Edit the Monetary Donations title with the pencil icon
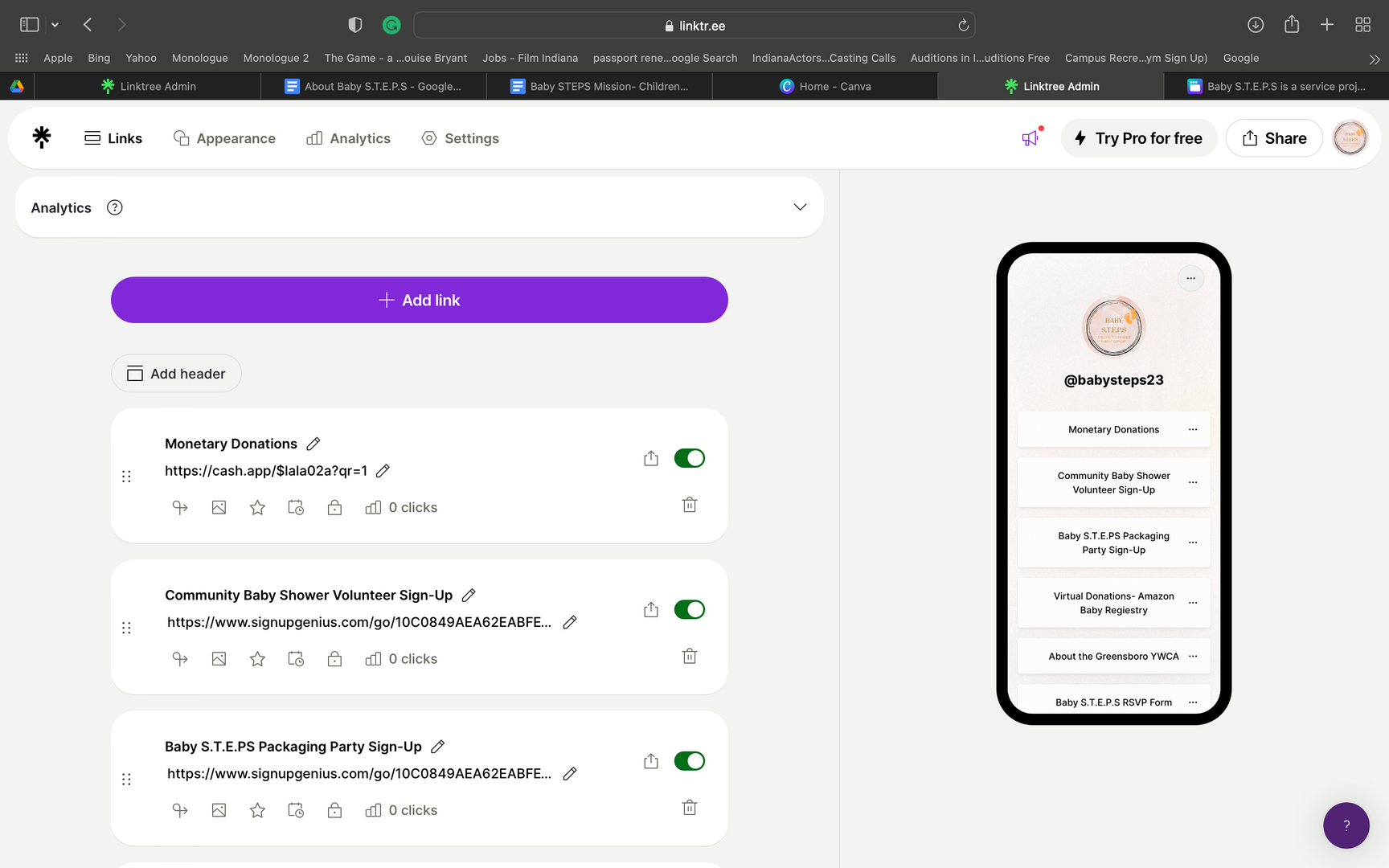Screen dimensions: 1389x868 point(313,444)
